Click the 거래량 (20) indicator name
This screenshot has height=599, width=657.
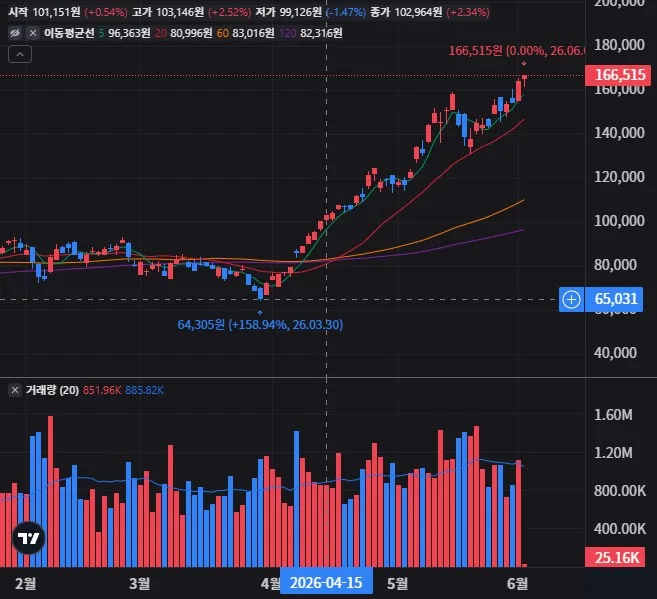click(52, 390)
